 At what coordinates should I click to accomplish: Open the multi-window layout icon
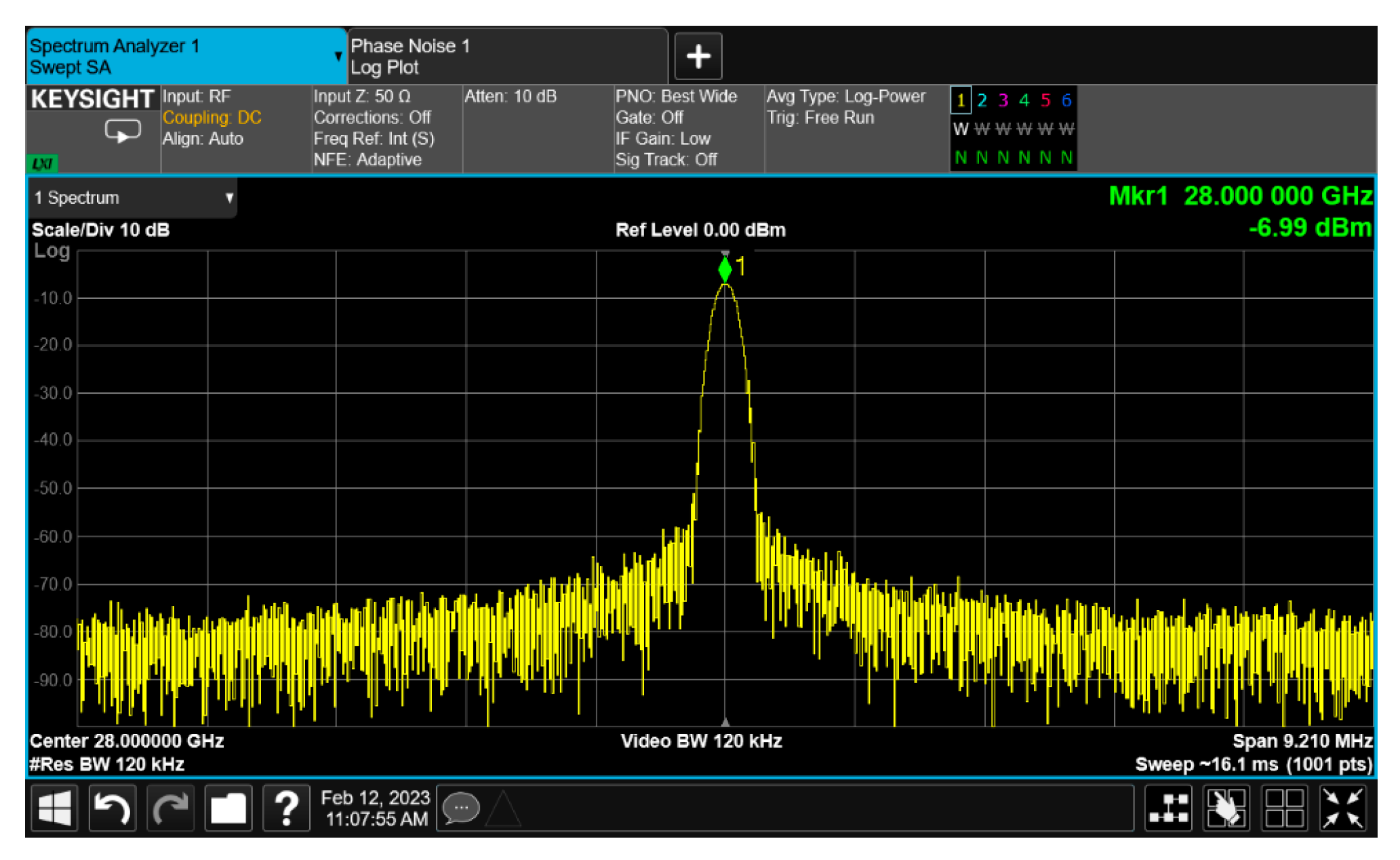(1284, 808)
